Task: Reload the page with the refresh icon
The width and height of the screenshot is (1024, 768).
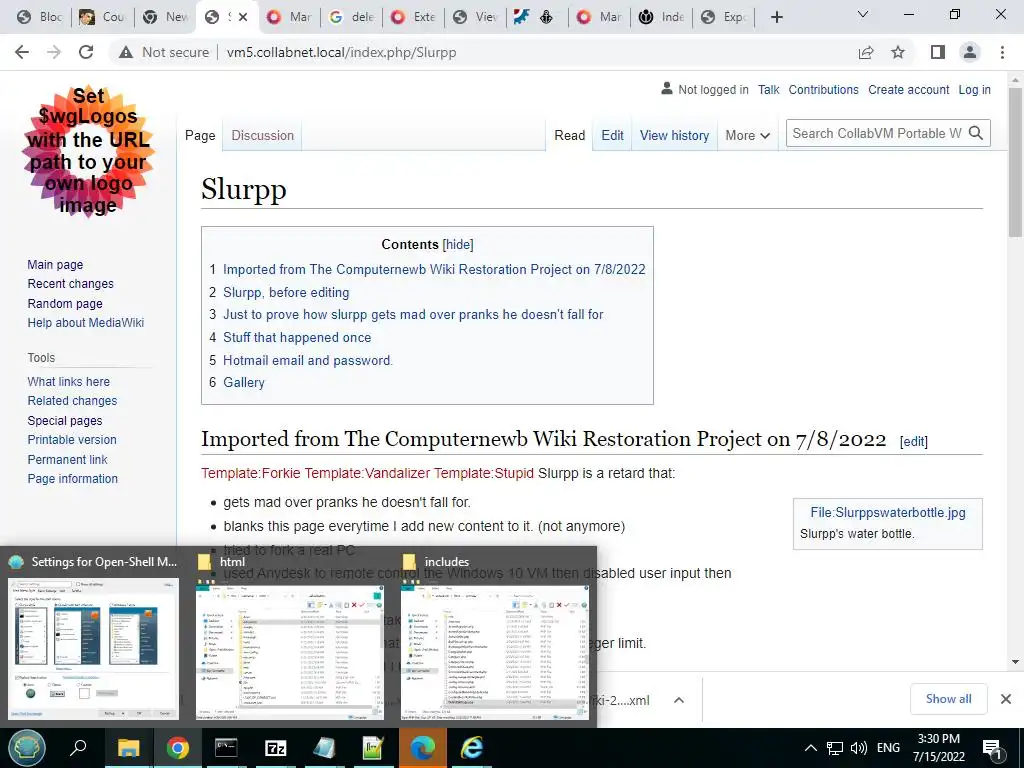Action: [x=86, y=52]
